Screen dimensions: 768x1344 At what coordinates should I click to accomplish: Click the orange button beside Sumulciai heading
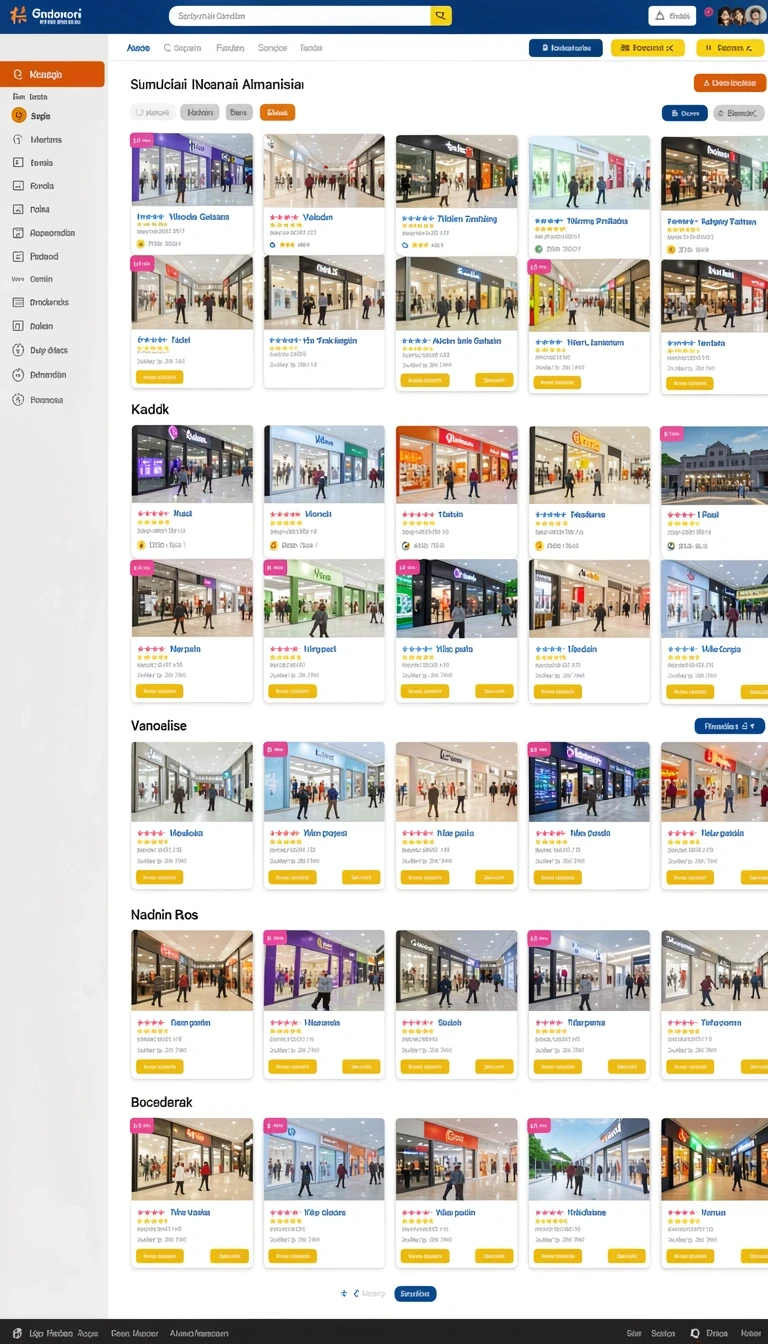[x=730, y=84]
